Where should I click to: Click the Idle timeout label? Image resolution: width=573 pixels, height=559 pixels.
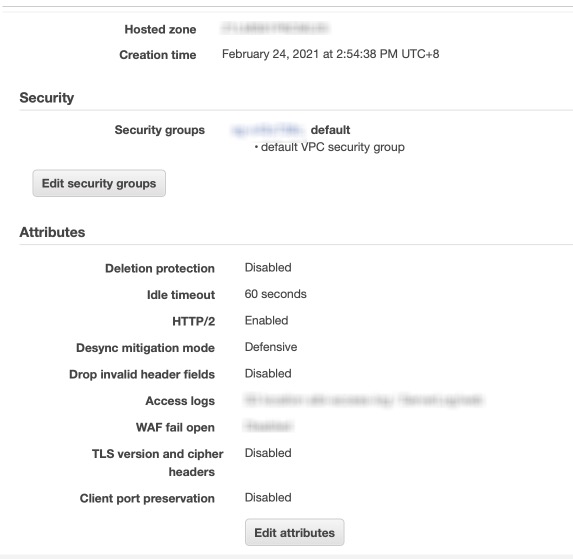tap(181, 295)
